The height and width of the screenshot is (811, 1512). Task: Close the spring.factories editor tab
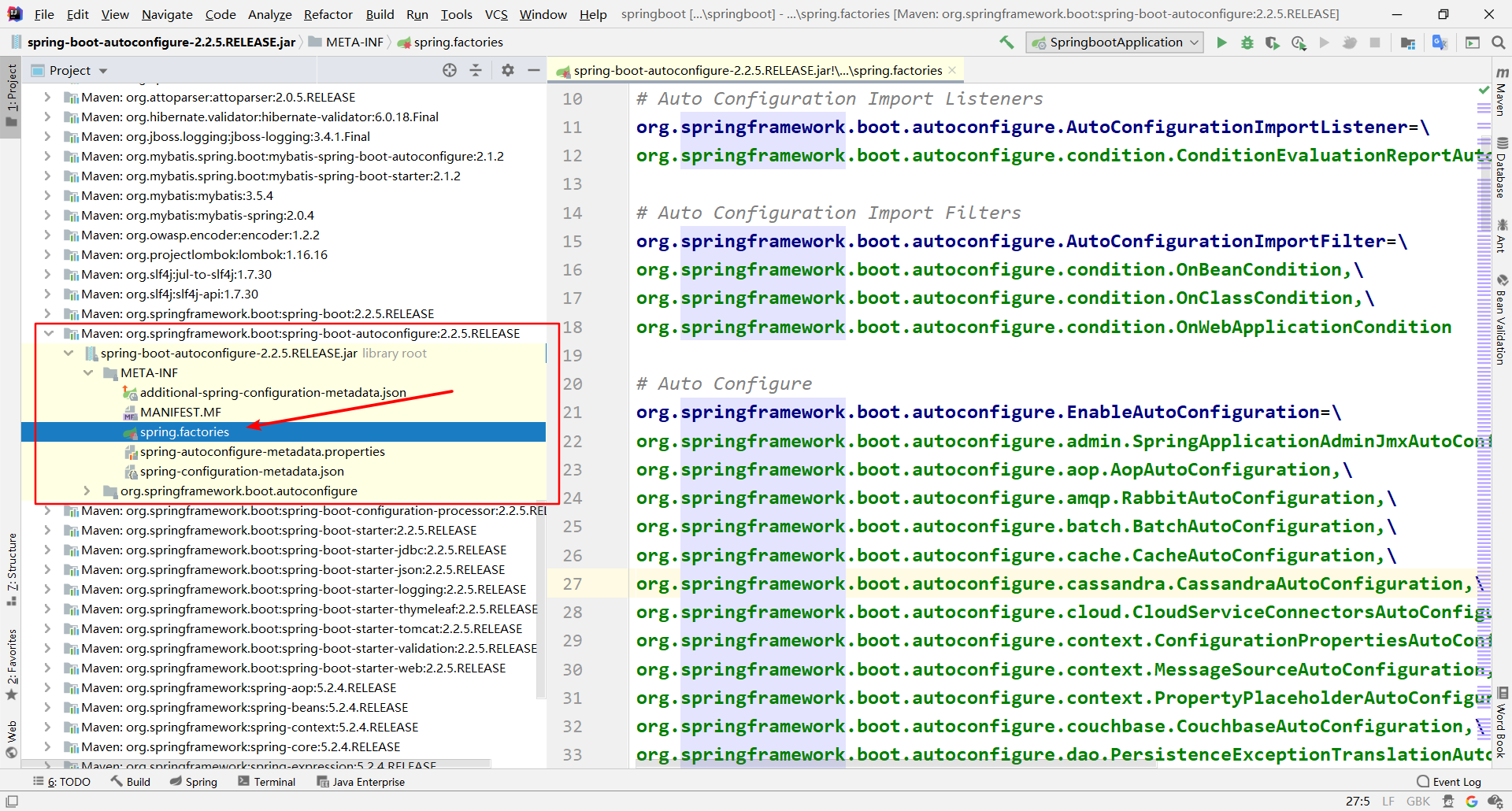(x=952, y=70)
